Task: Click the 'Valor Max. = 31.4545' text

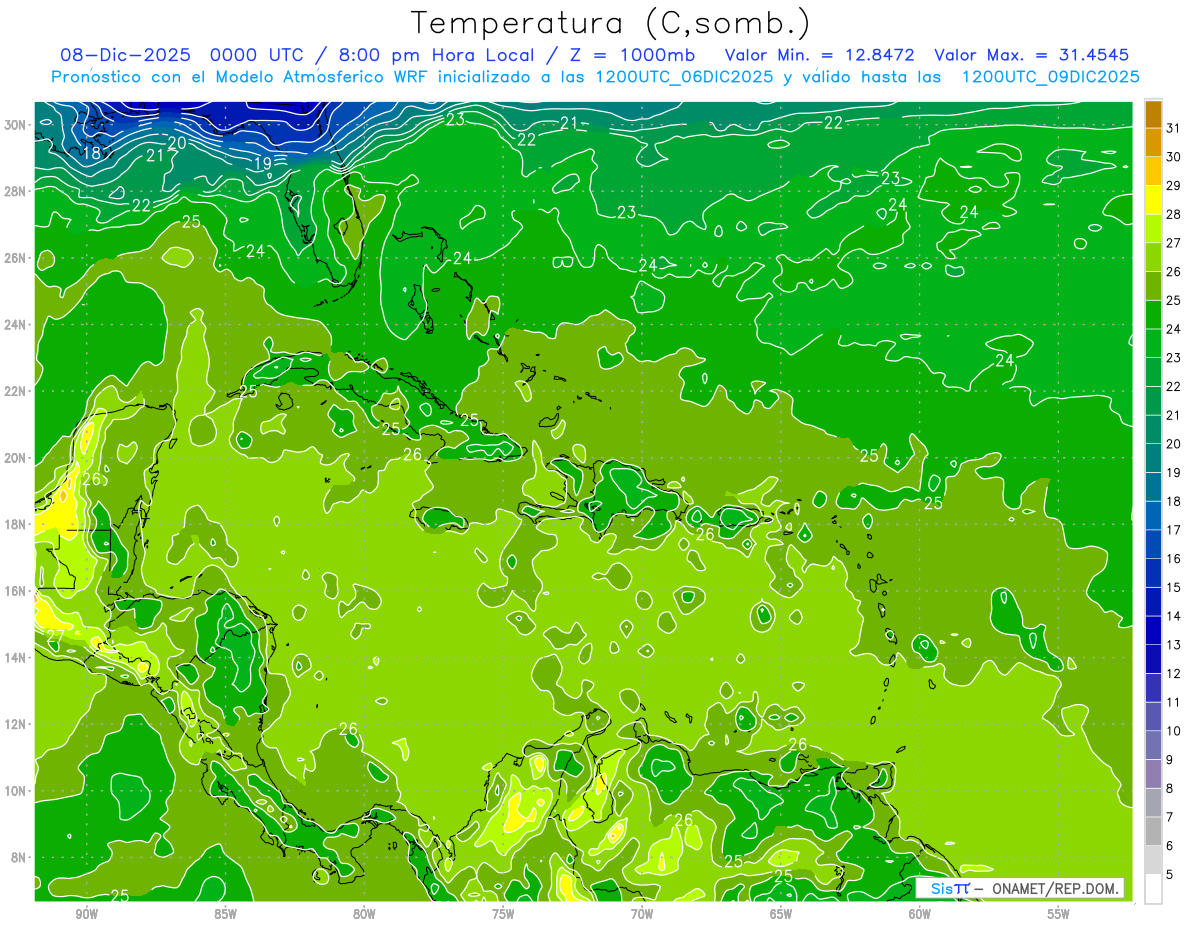Action: coord(1032,55)
